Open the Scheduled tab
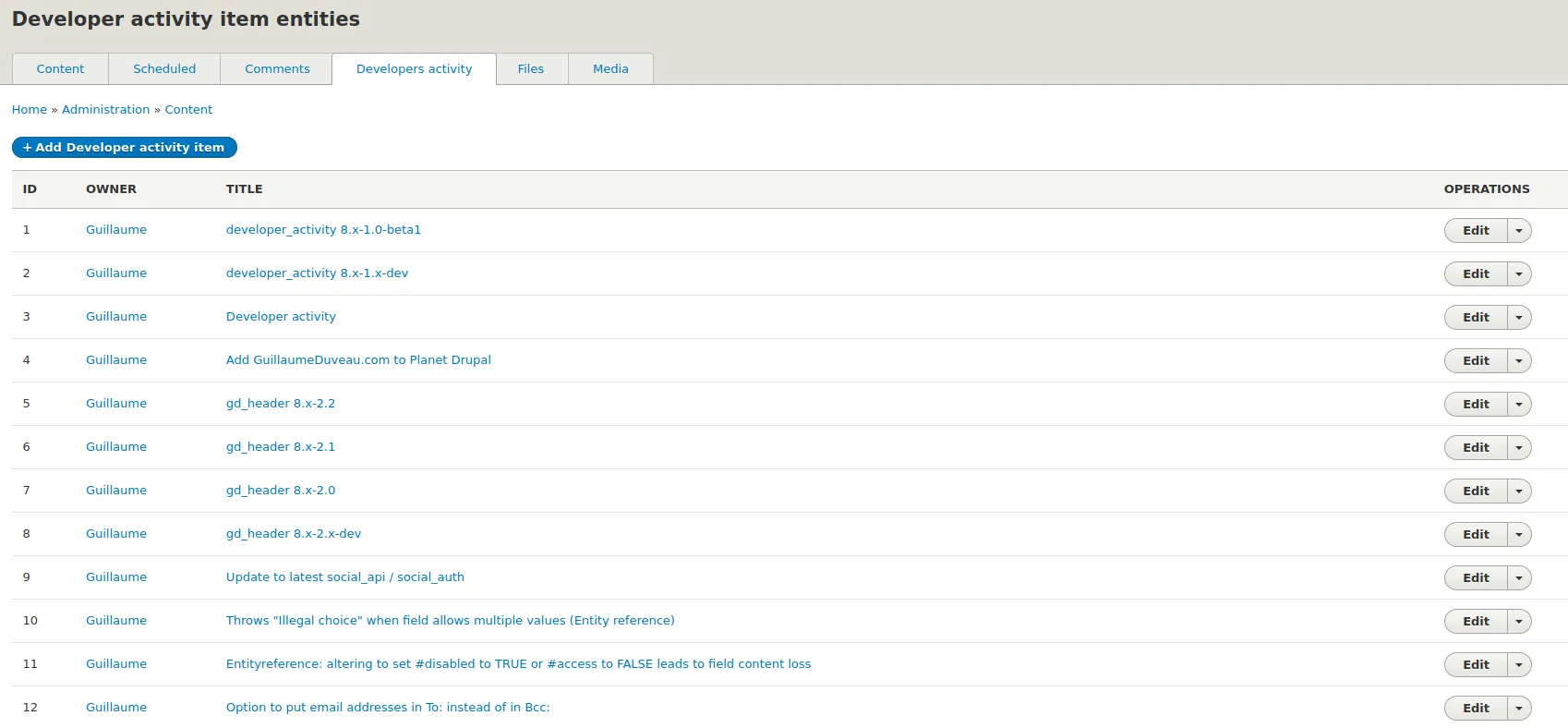This screenshot has height=728, width=1568. pyautogui.click(x=164, y=69)
